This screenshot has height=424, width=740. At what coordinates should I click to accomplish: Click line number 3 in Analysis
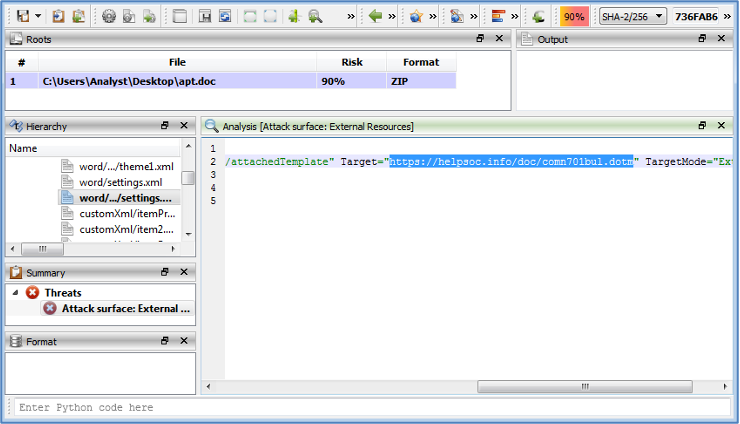point(213,175)
